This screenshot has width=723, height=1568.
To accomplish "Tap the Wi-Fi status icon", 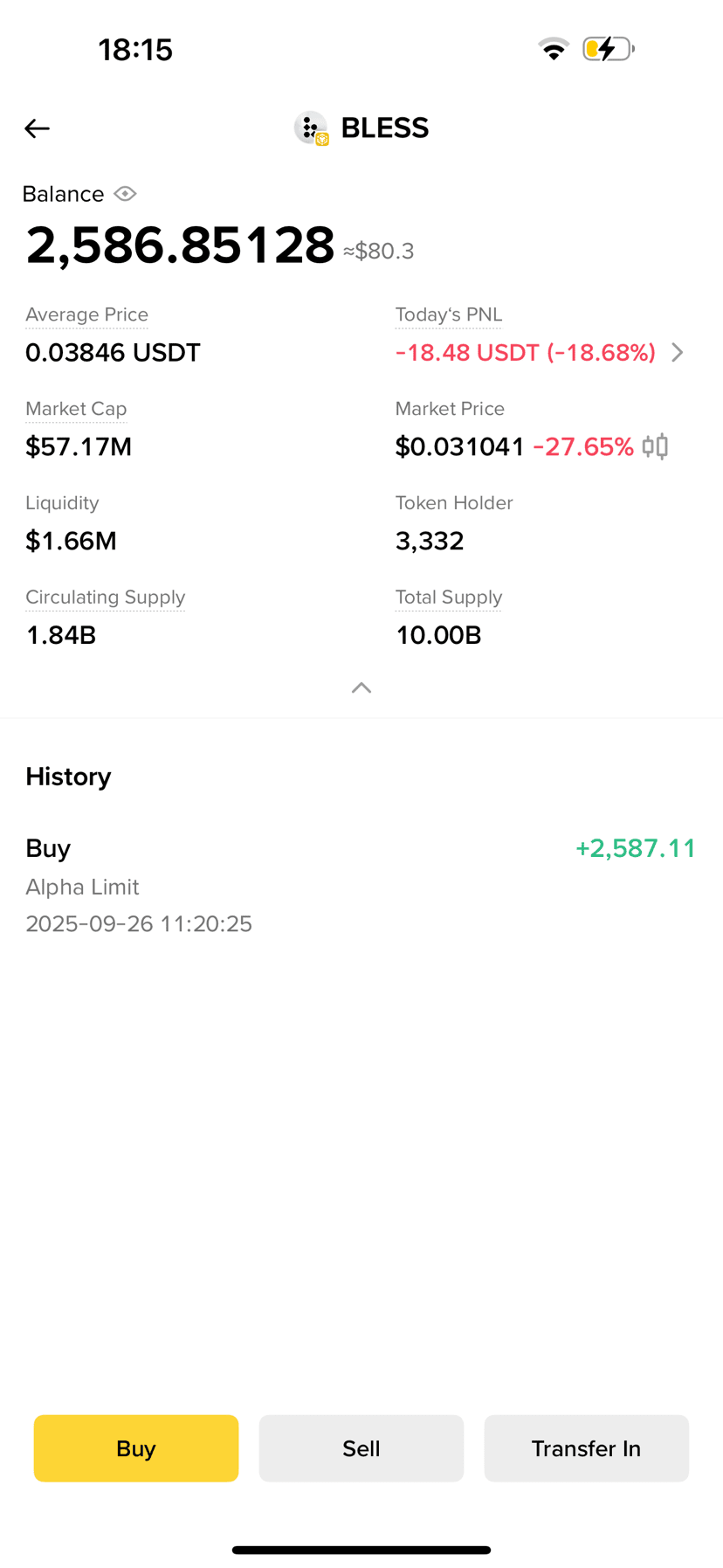I will coord(553,49).
